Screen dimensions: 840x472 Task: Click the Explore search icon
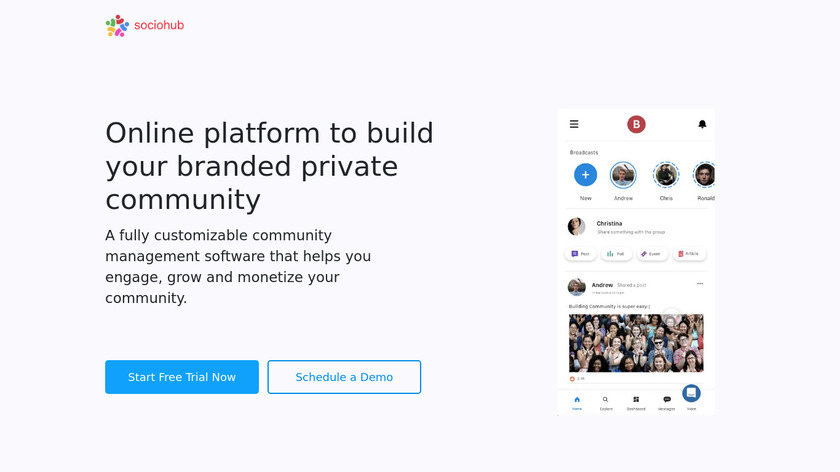click(606, 400)
